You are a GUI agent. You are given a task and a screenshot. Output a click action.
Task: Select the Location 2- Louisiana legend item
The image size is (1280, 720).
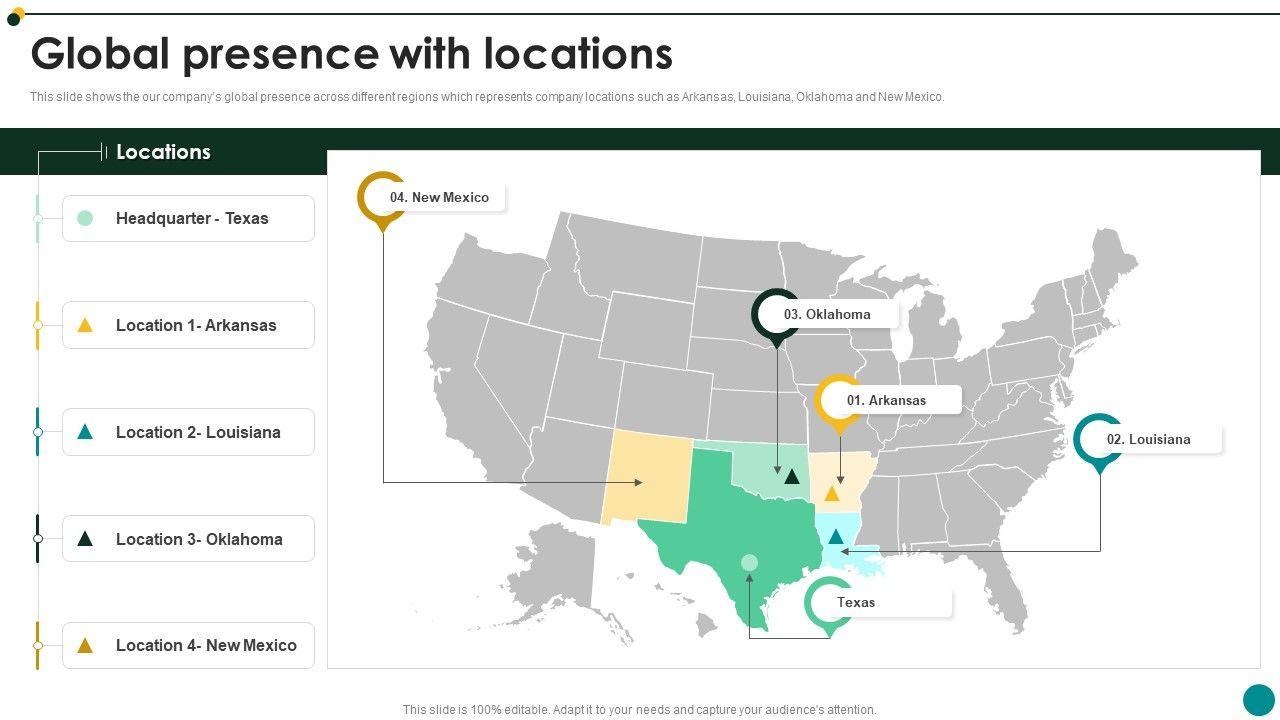click(188, 432)
